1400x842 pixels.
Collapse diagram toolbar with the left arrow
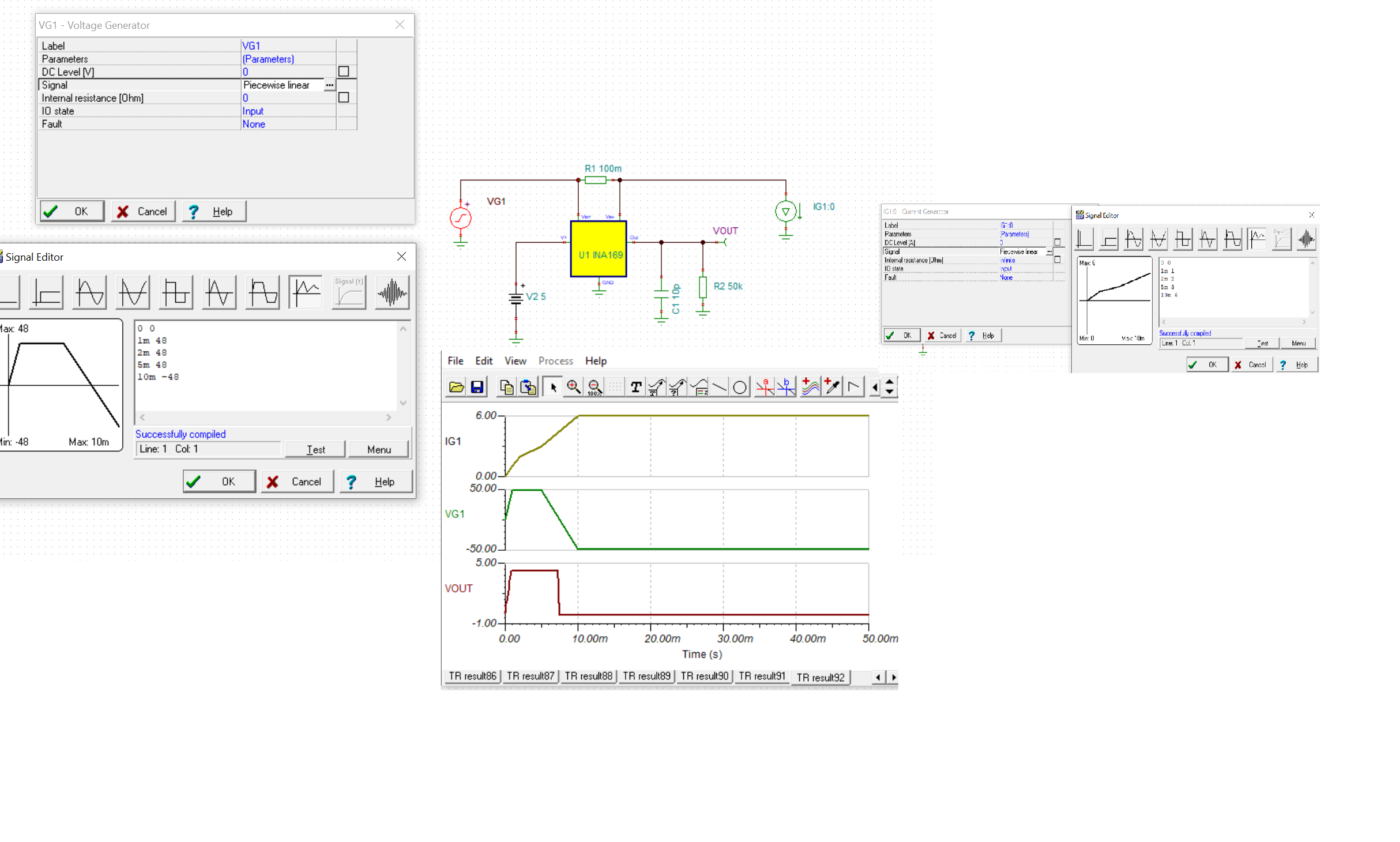click(875, 387)
